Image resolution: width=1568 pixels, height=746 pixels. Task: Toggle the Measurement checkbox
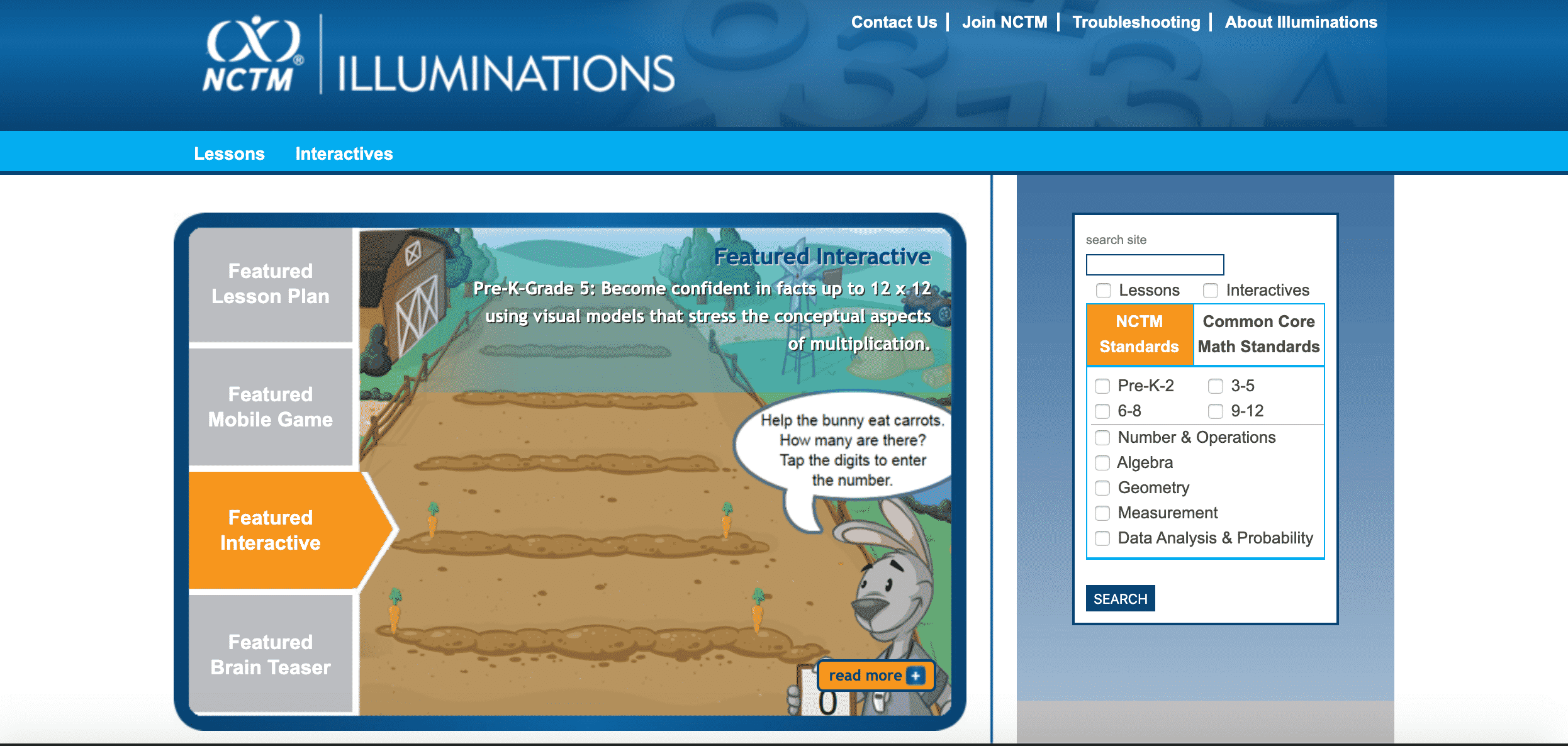(1102, 513)
